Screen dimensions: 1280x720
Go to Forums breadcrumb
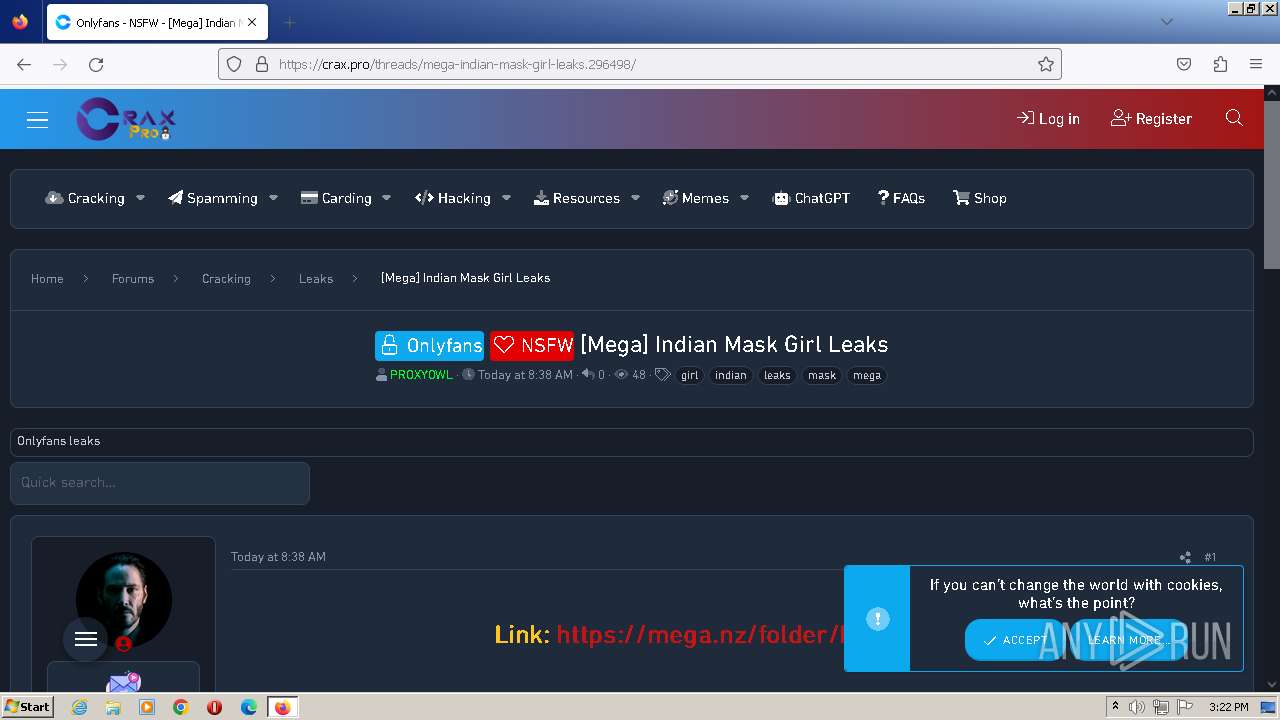click(x=133, y=278)
